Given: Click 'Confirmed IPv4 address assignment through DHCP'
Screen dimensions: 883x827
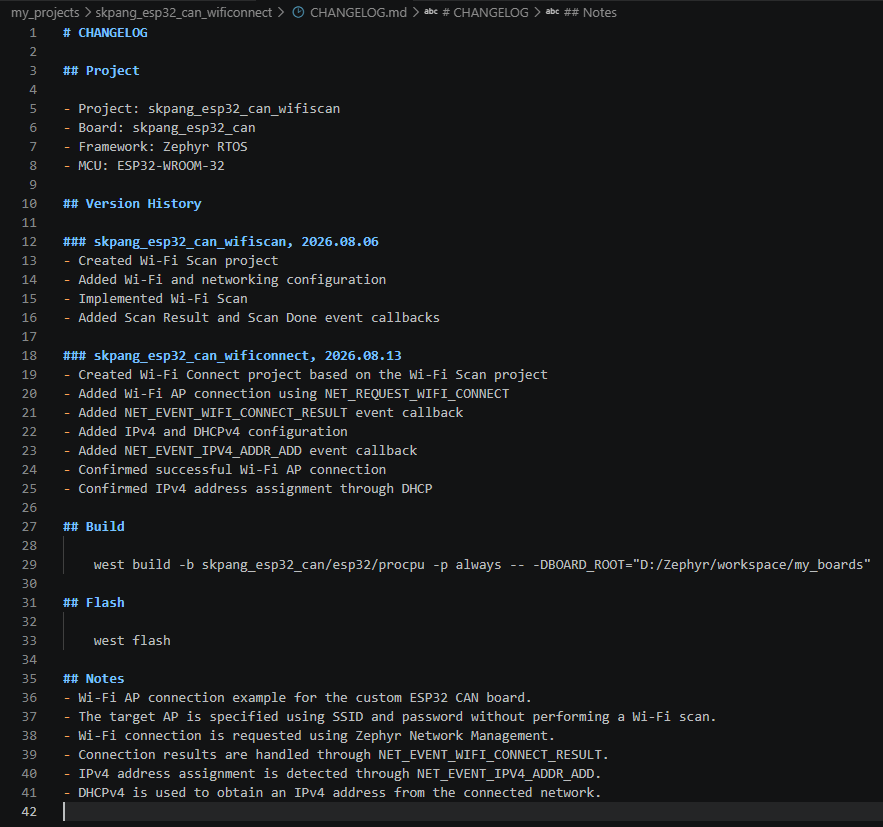Looking at the screenshot, I should 248,489.
